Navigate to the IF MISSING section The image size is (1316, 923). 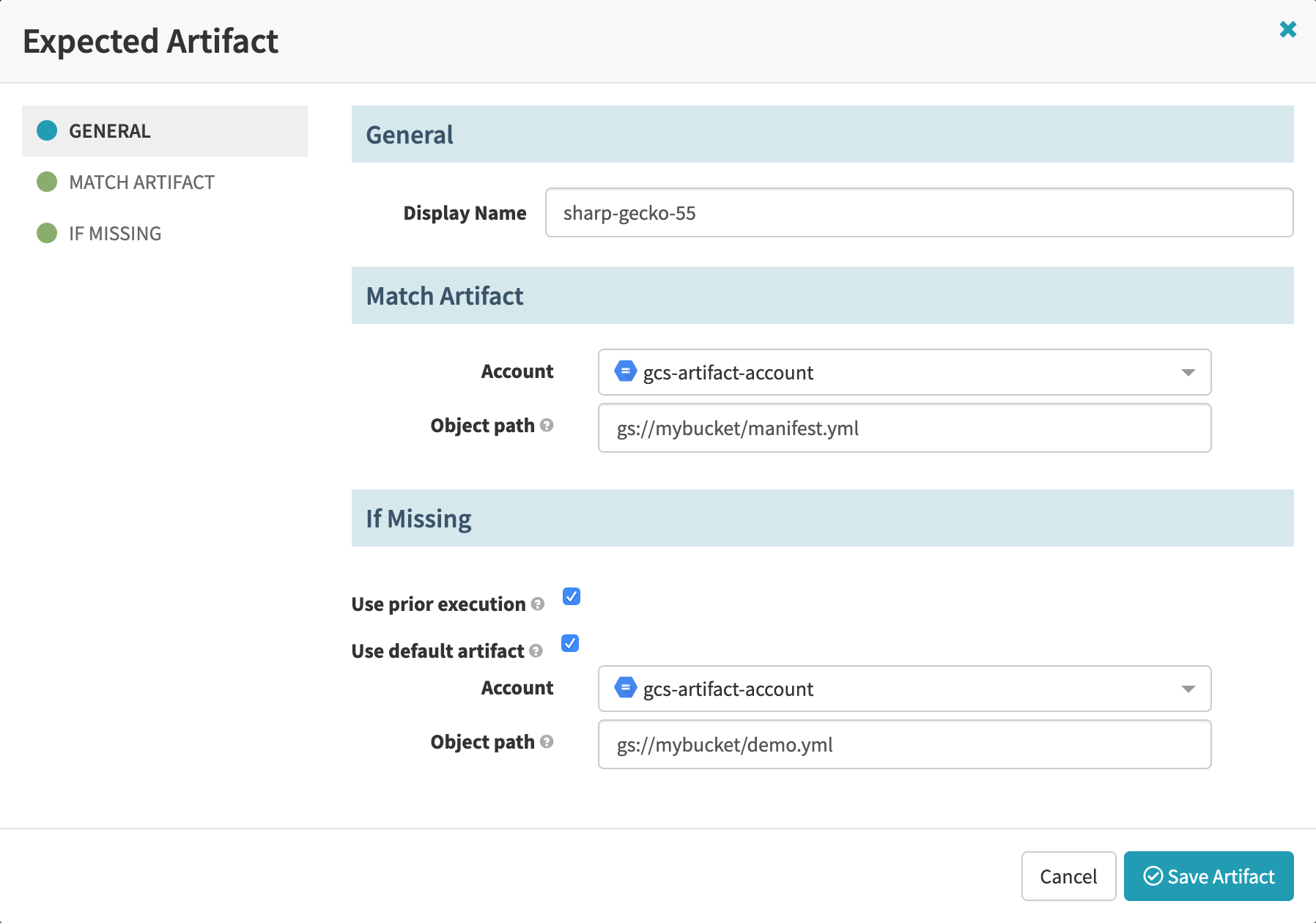[114, 233]
